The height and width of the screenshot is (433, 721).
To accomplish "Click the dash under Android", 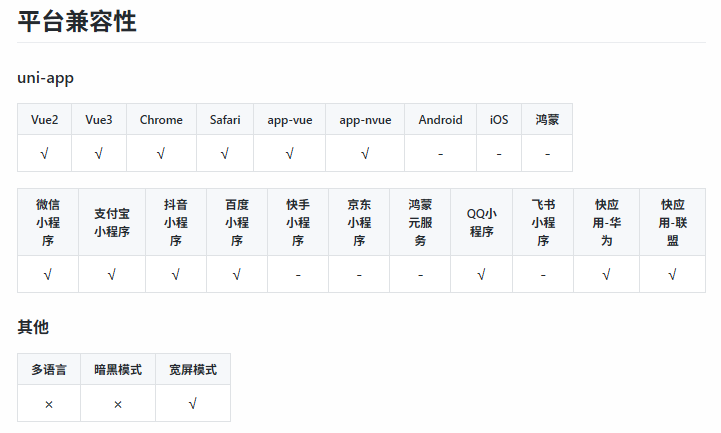I will [441, 154].
